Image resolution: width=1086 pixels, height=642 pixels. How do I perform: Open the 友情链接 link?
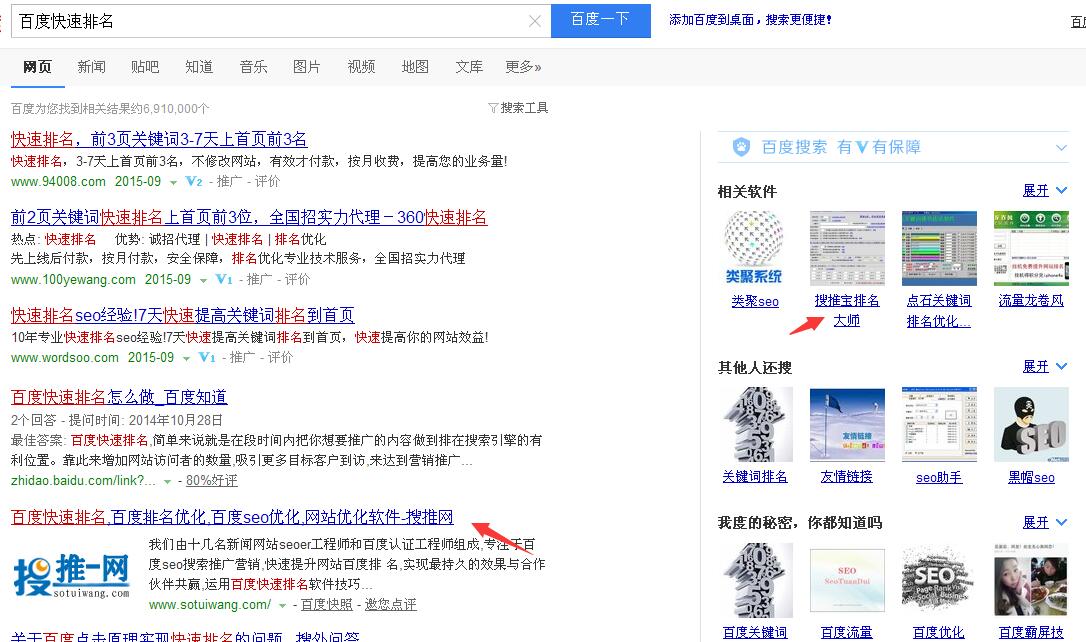tap(847, 476)
